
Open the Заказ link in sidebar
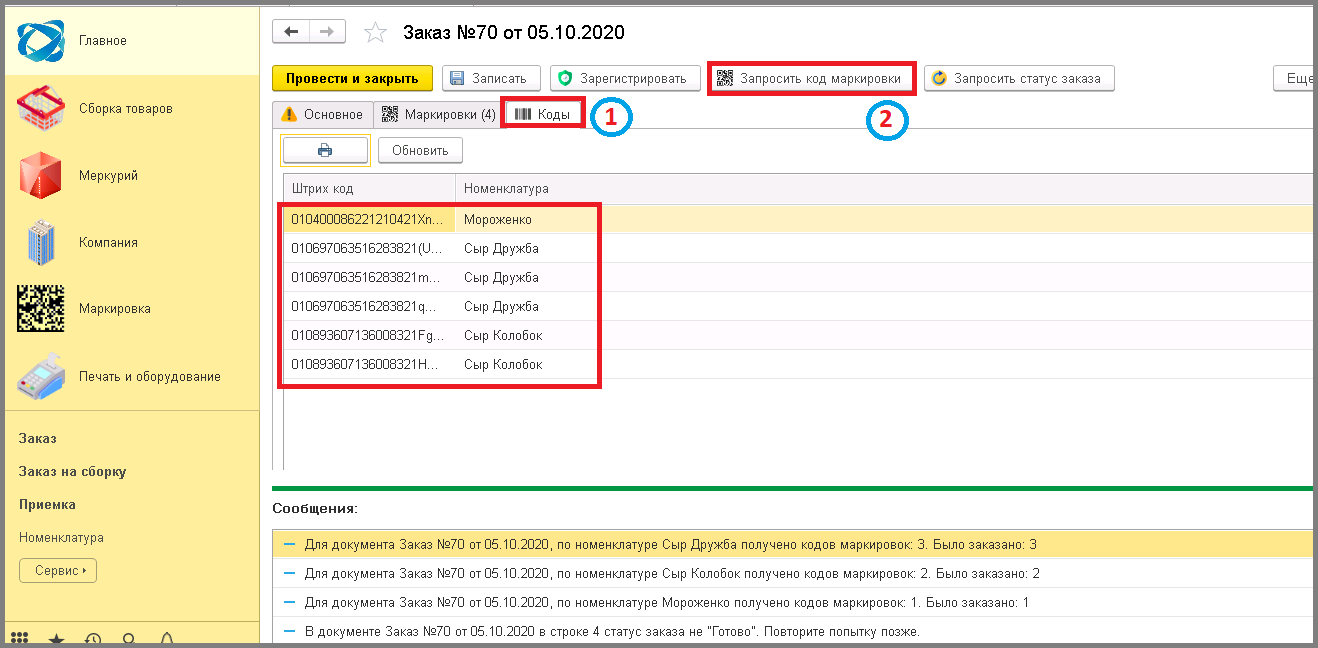point(38,438)
